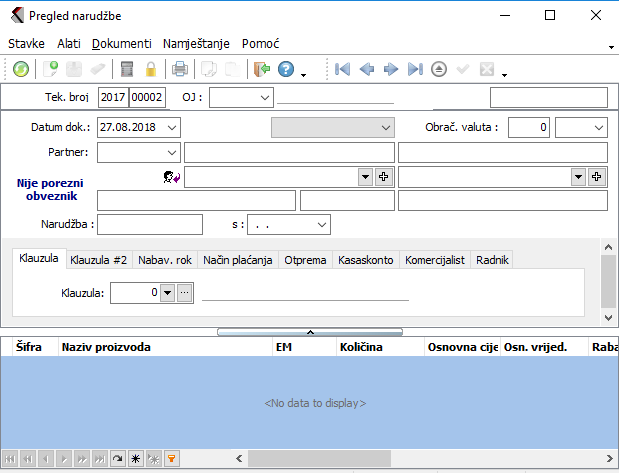Viewport: 619px width, 473px height.
Task: Collapse the header panel using the splitter arrow
Action: (x=310, y=331)
